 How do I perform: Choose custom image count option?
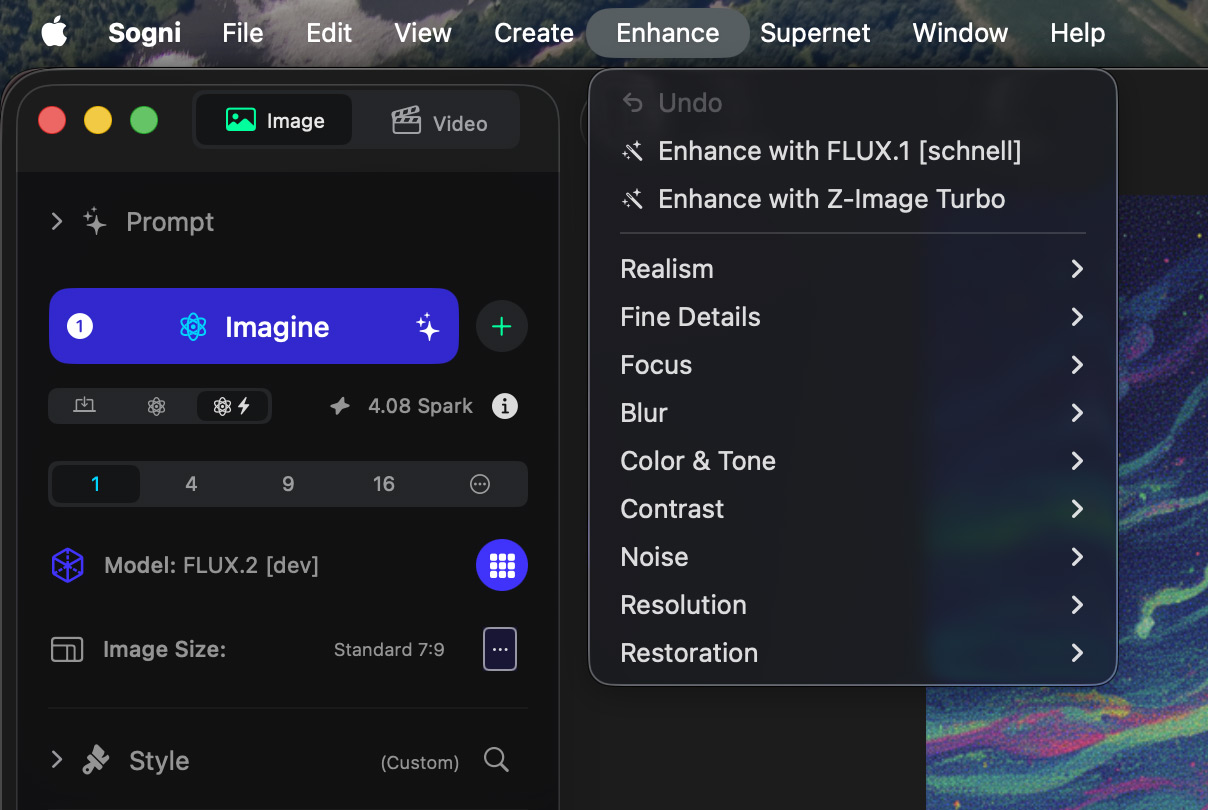click(x=480, y=484)
